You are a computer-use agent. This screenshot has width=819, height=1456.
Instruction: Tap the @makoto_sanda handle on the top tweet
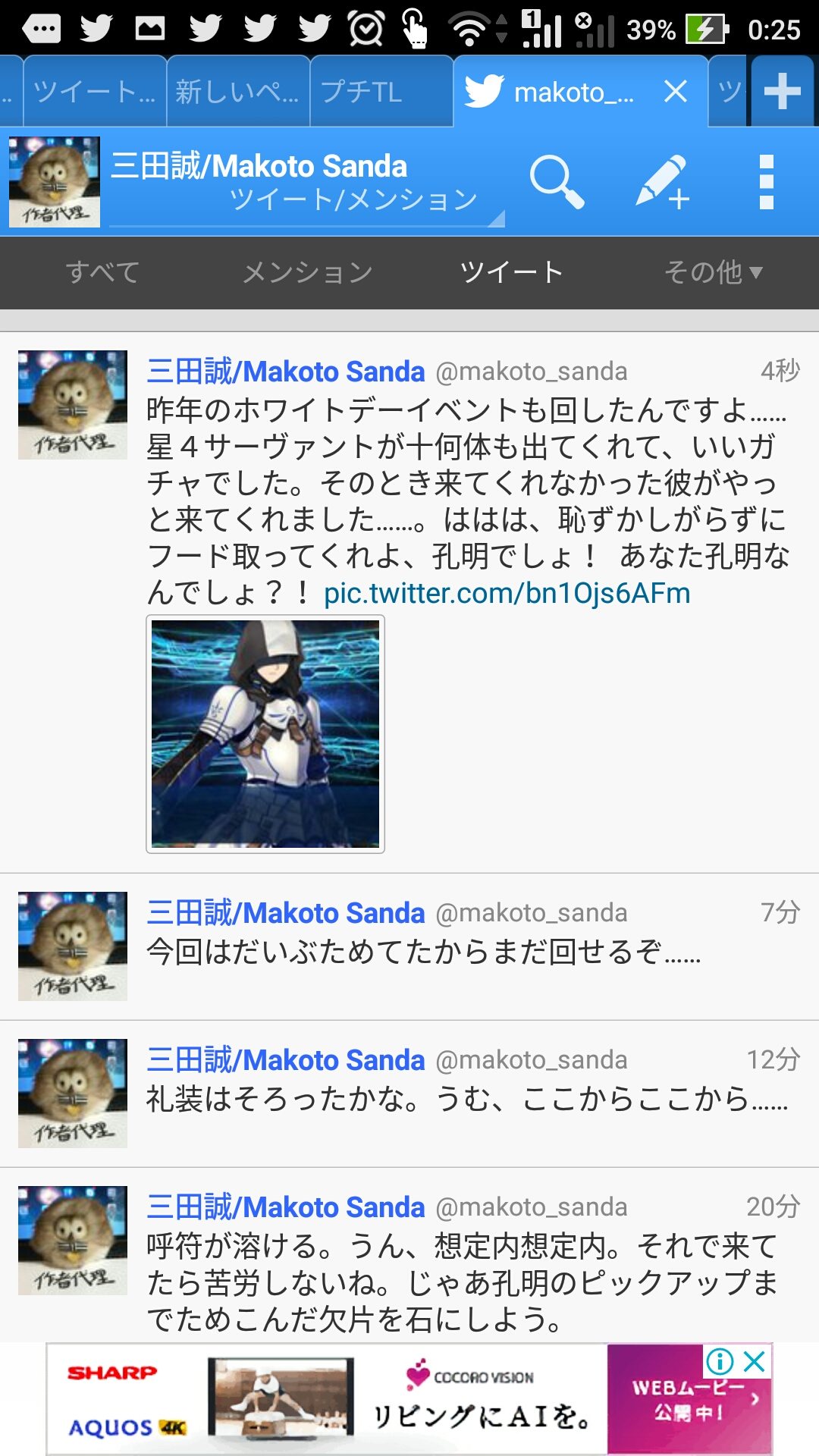(x=532, y=372)
